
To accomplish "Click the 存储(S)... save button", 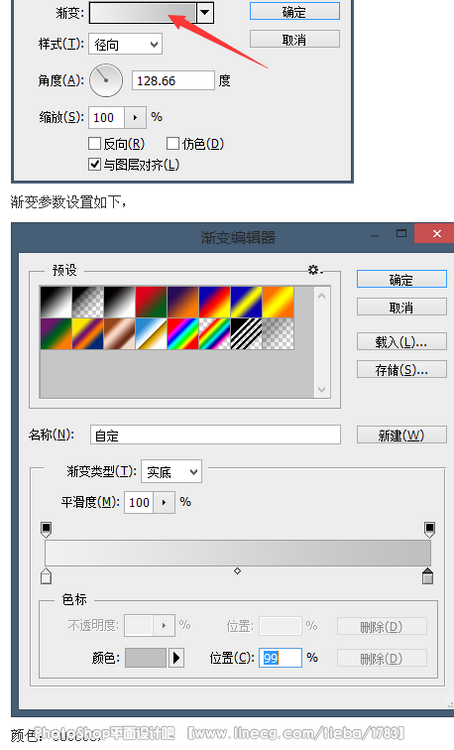I will pos(401,369).
